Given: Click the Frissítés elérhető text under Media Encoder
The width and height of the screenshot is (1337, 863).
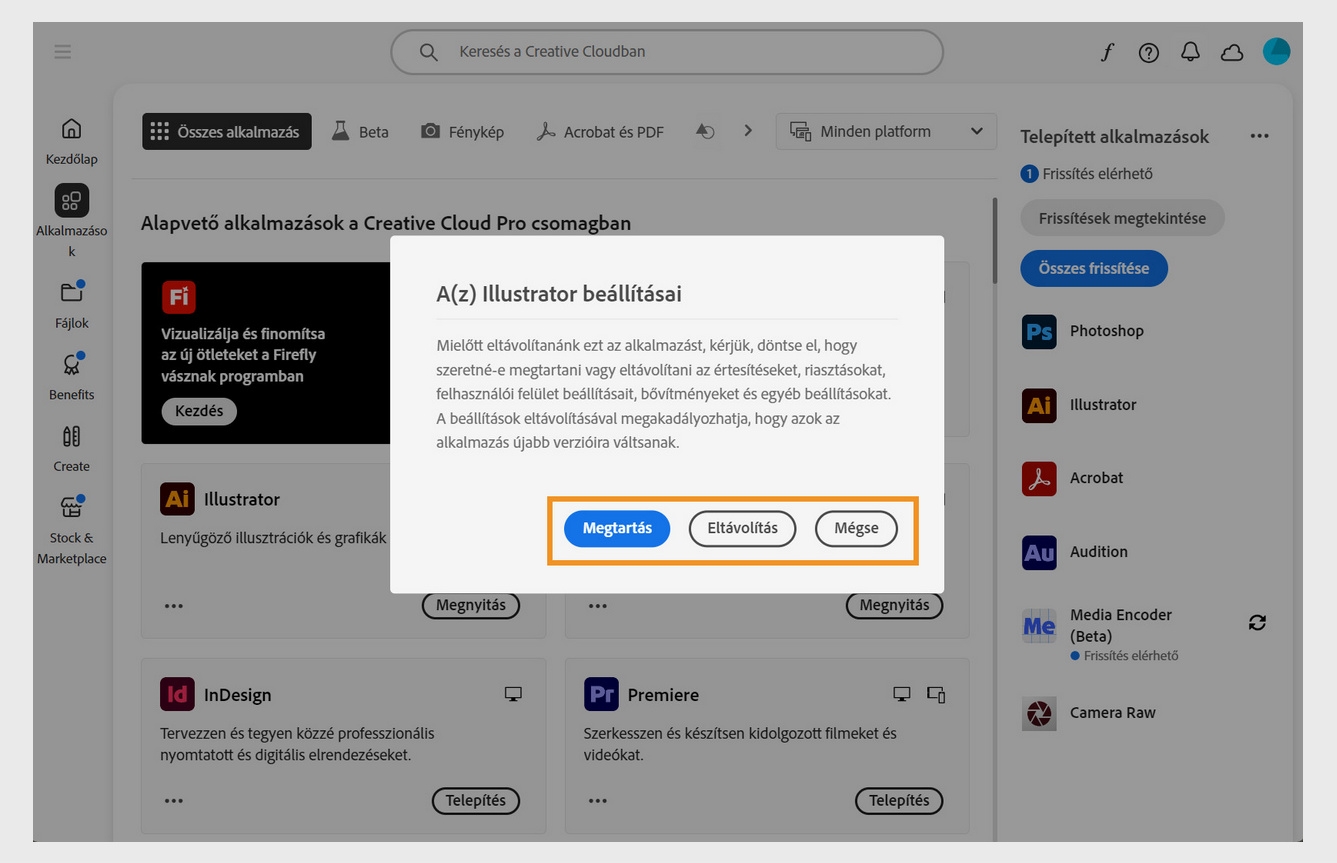Looking at the screenshot, I should (x=1131, y=656).
